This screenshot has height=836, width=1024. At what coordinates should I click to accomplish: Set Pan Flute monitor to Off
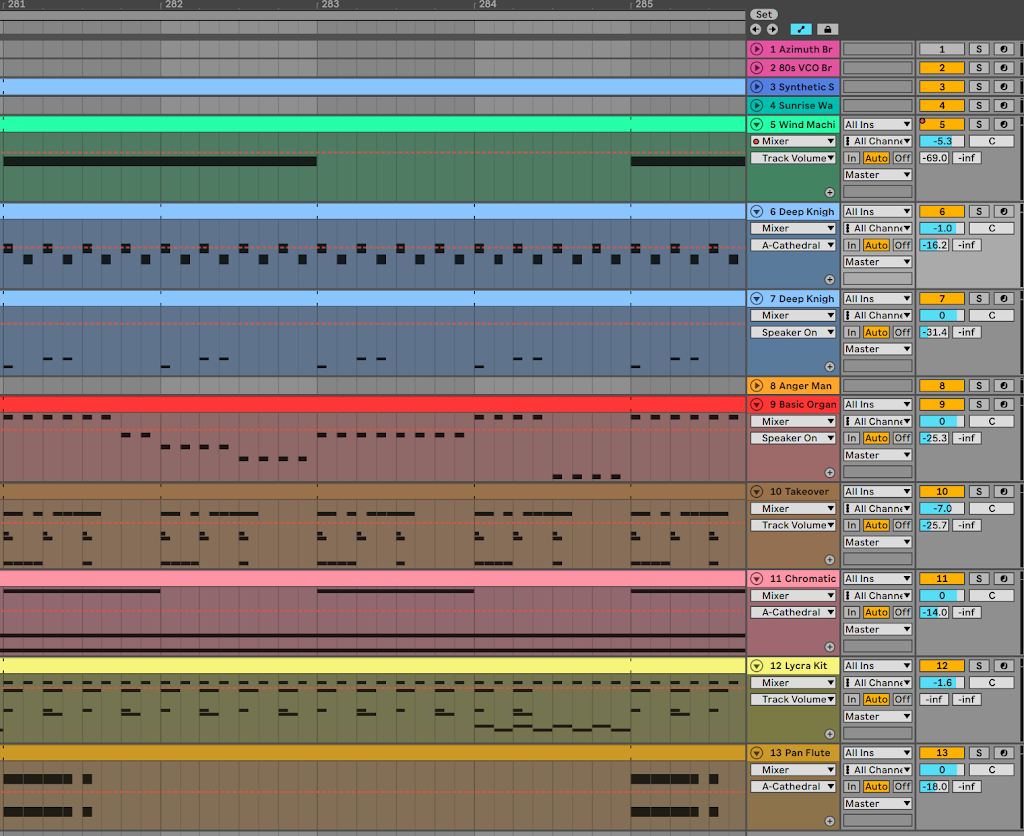(902, 787)
